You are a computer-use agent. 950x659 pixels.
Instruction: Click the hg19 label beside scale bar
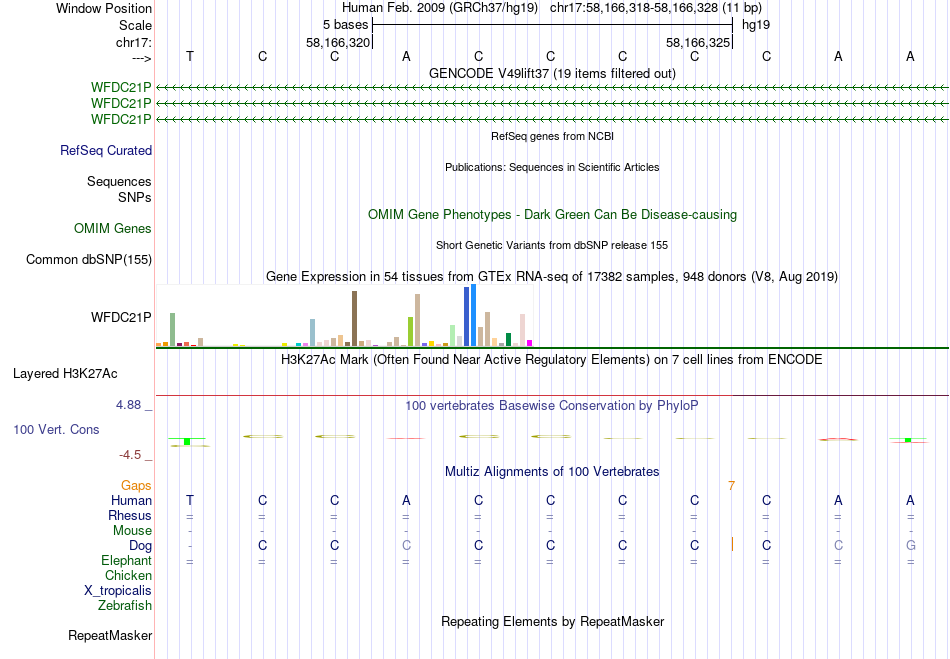pos(756,25)
